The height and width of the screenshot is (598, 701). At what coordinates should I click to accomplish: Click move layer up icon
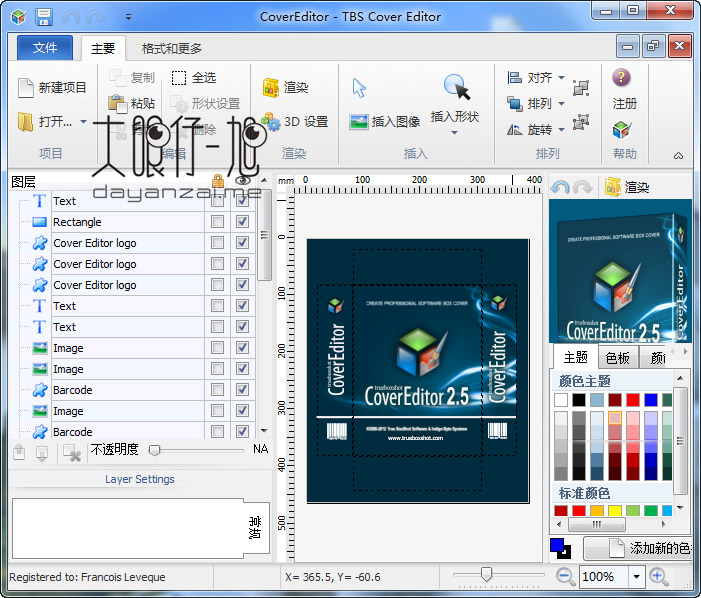click(19, 452)
